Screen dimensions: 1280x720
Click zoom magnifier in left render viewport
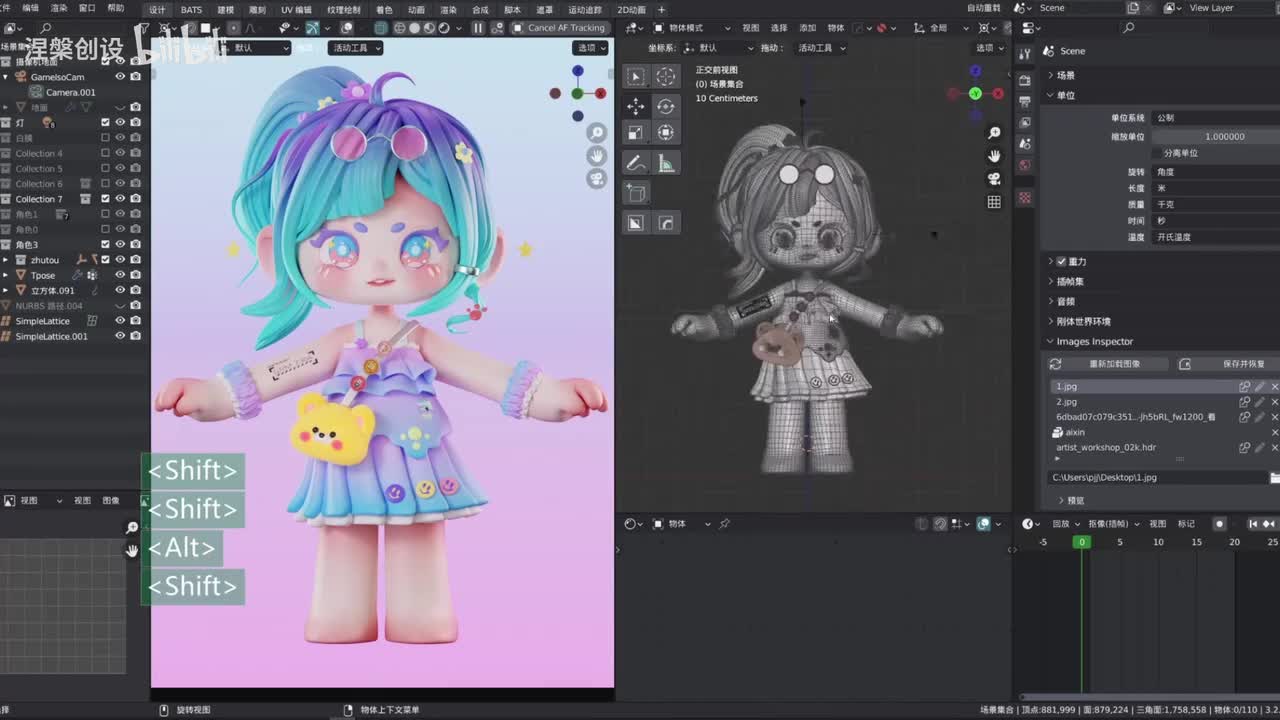tap(597, 133)
